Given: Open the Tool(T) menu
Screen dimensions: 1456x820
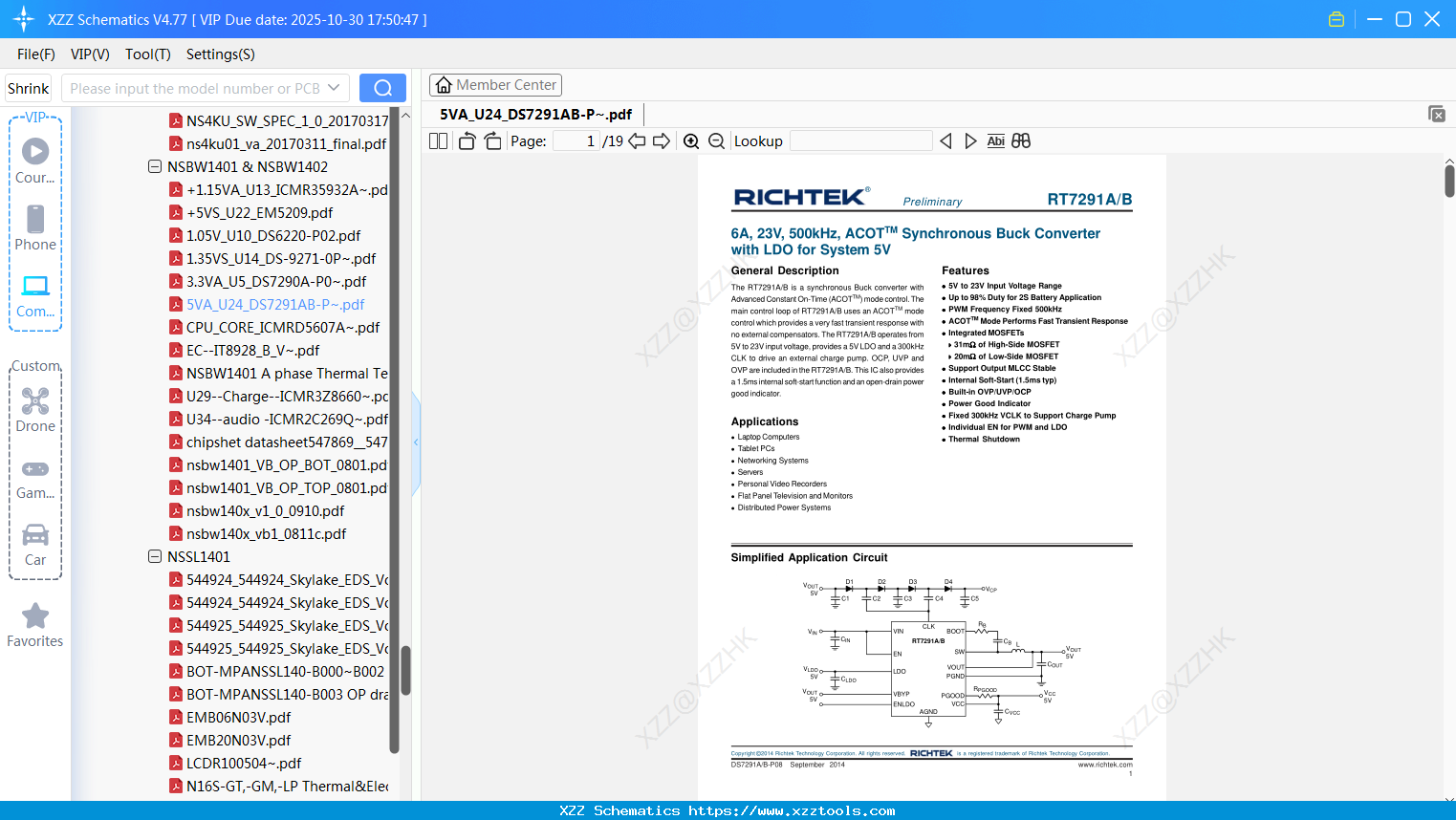Looking at the screenshot, I should pos(148,54).
